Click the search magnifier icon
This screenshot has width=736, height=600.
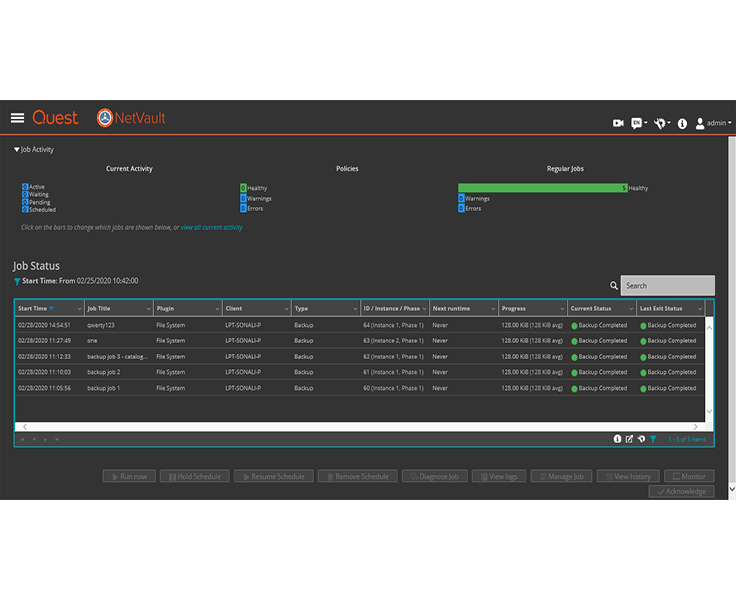click(x=614, y=286)
